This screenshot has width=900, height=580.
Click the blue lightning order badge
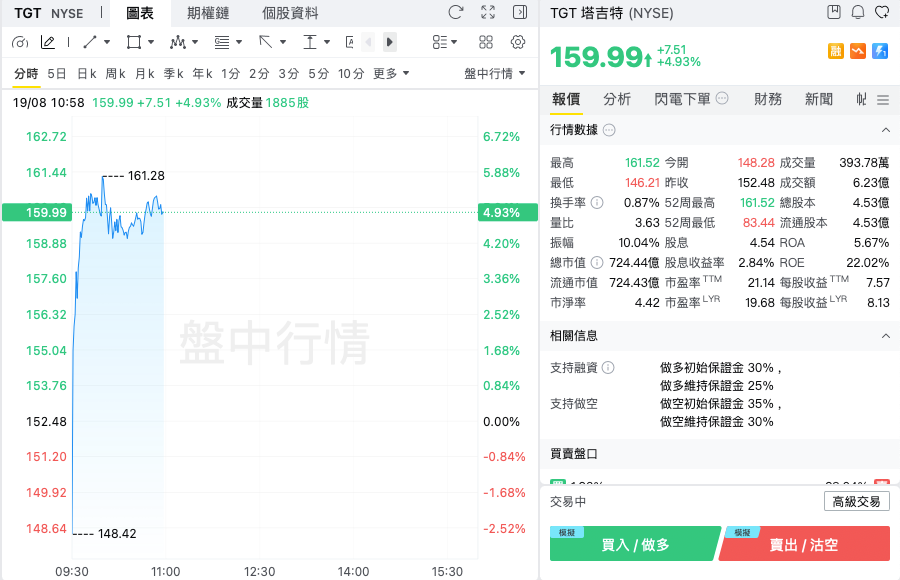pos(880,51)
